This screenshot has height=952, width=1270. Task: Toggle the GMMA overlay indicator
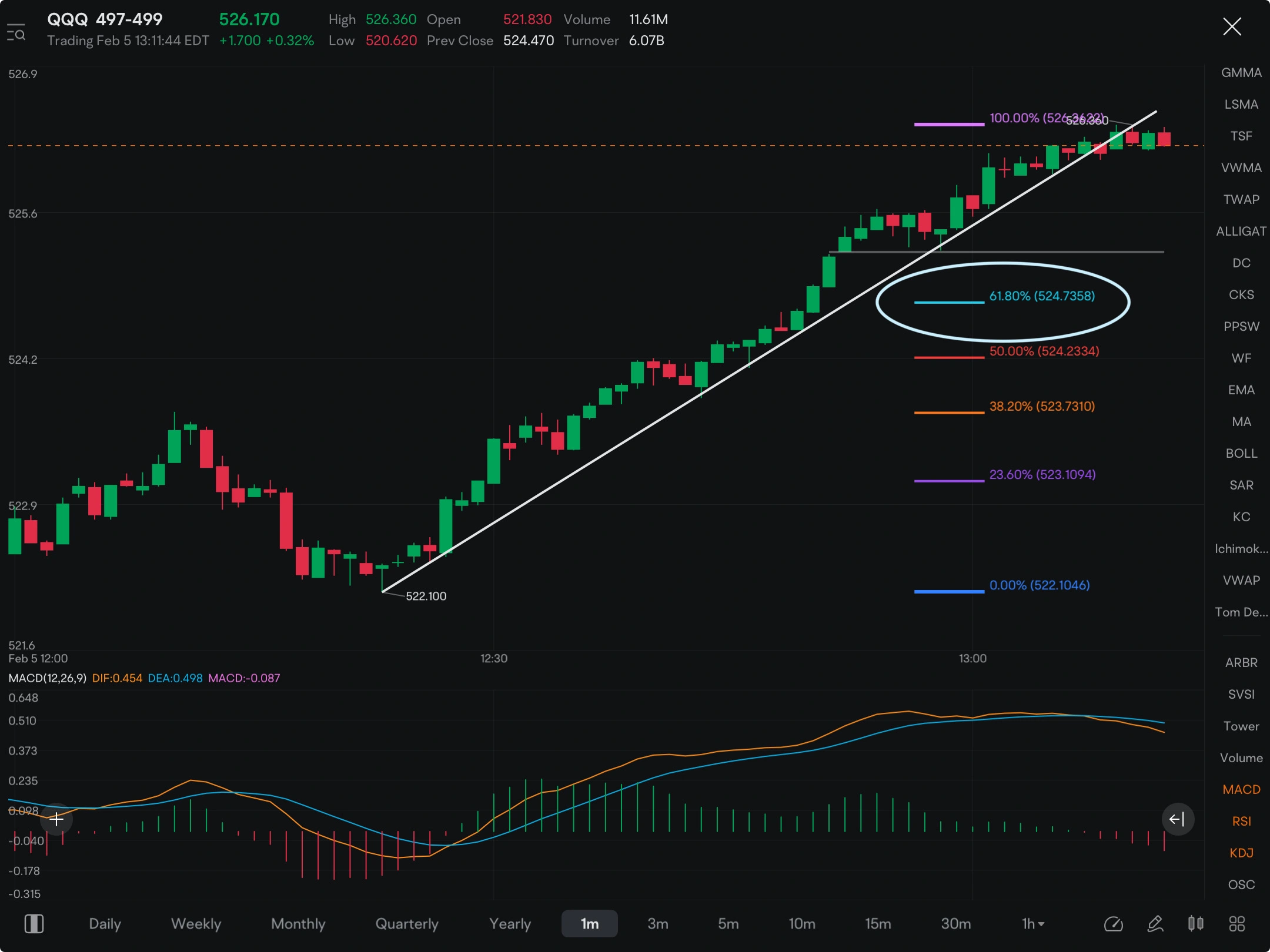[x=1241, y=73]
